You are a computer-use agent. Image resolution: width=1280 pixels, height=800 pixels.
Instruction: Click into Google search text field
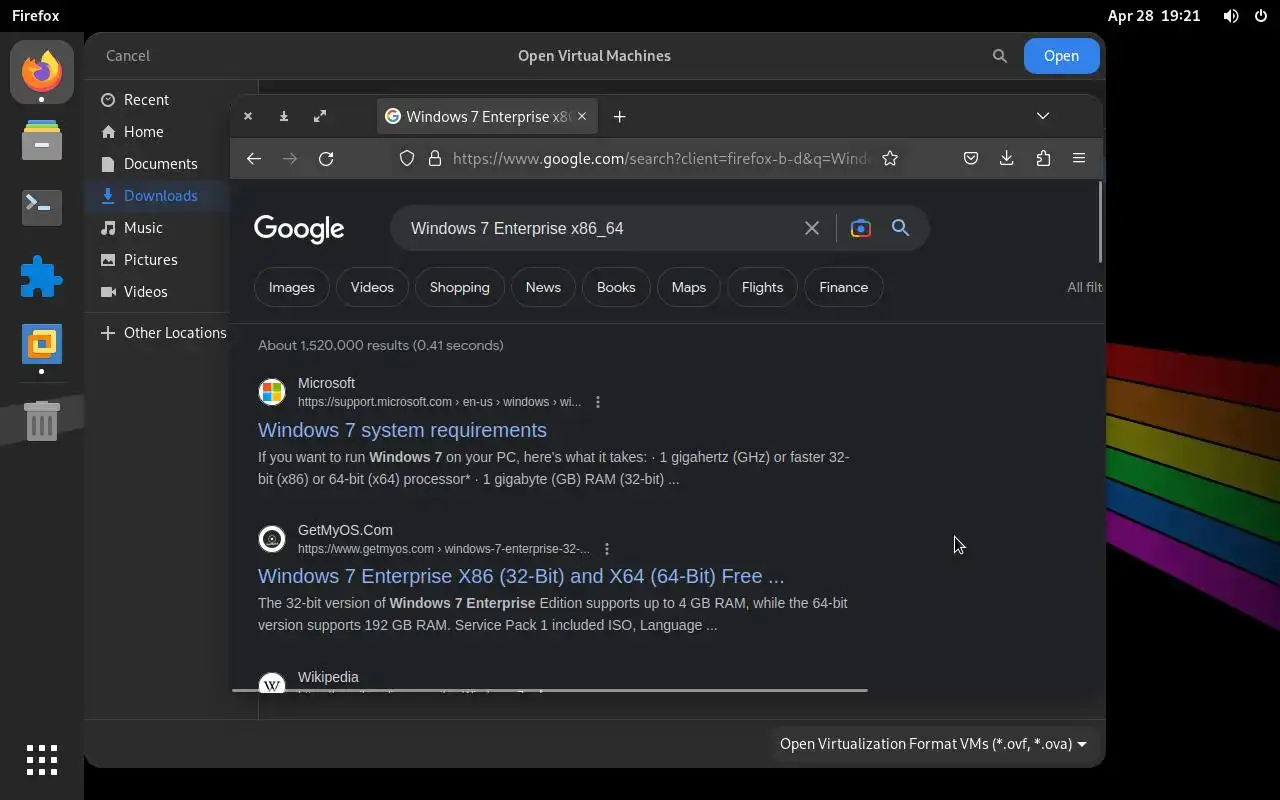pos(600,228)
